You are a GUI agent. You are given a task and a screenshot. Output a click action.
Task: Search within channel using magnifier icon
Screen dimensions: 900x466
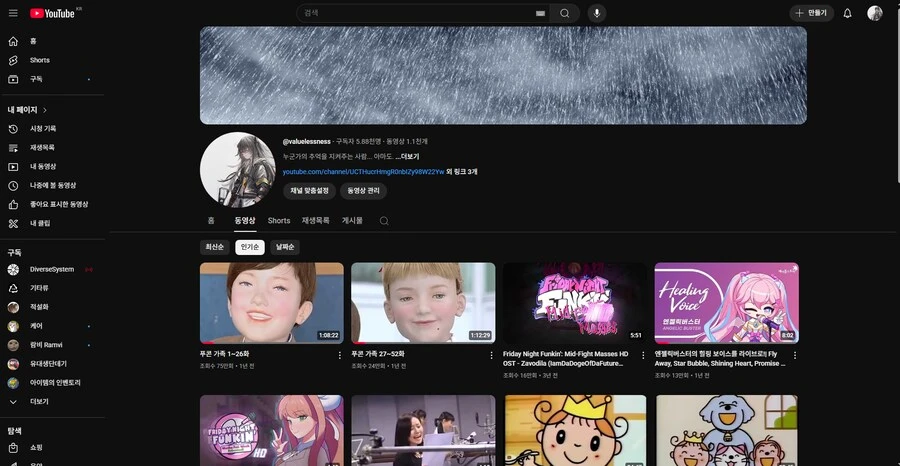coord(384,221)
